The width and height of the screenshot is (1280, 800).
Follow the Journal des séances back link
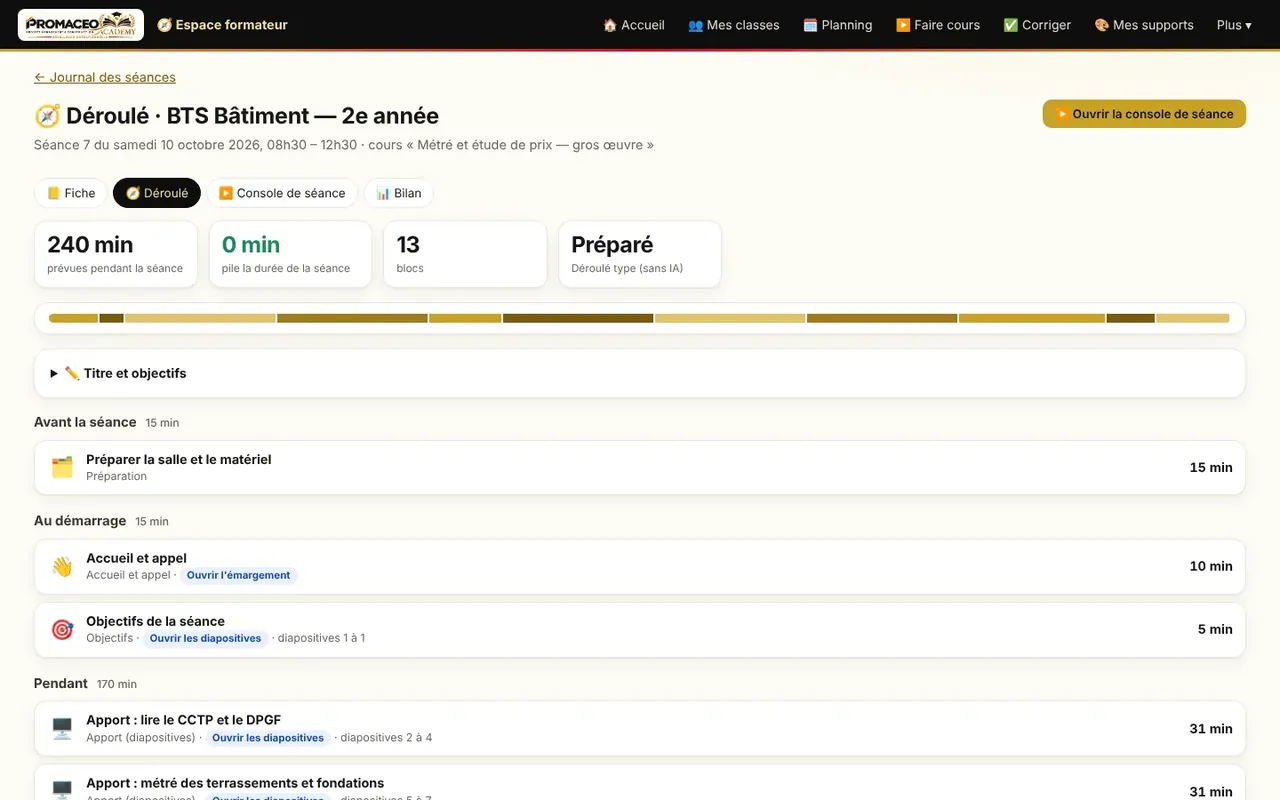[105, 77]
